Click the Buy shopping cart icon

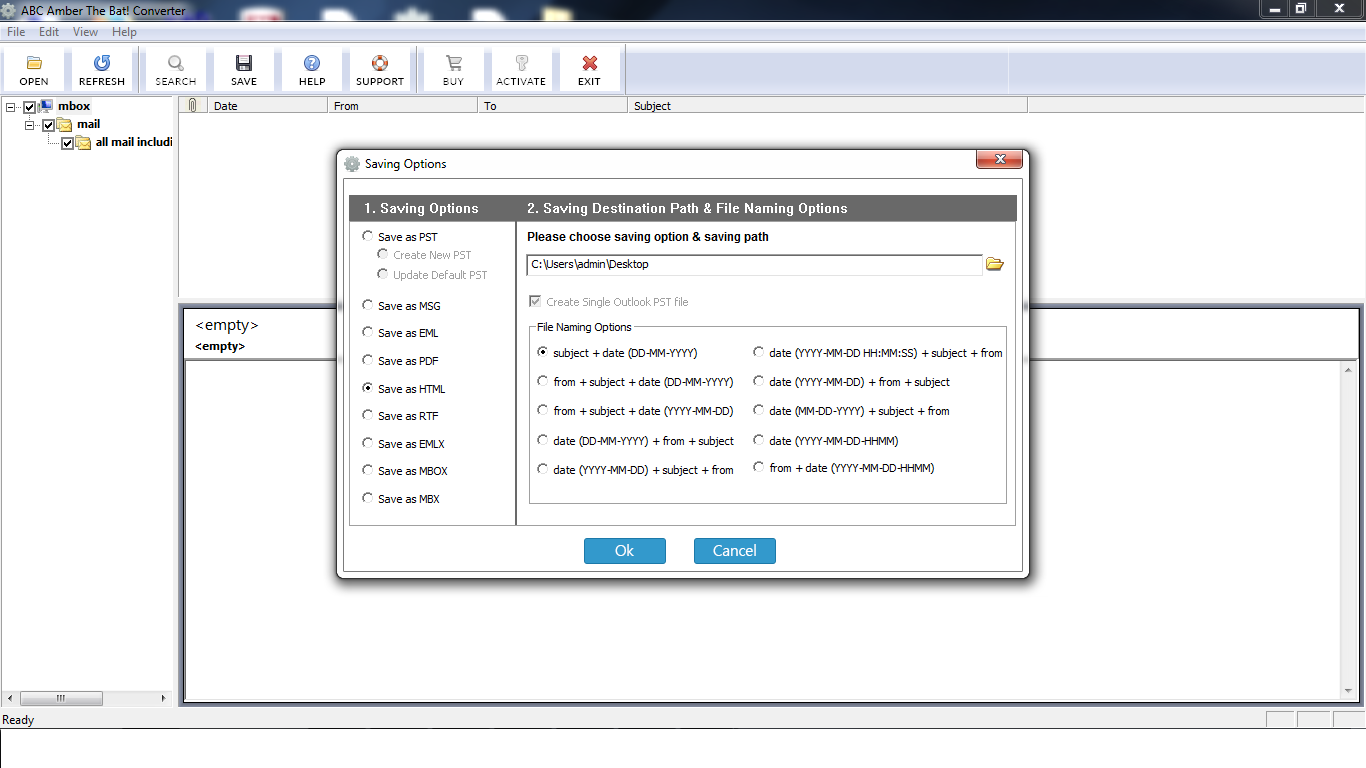click(454, 63)
